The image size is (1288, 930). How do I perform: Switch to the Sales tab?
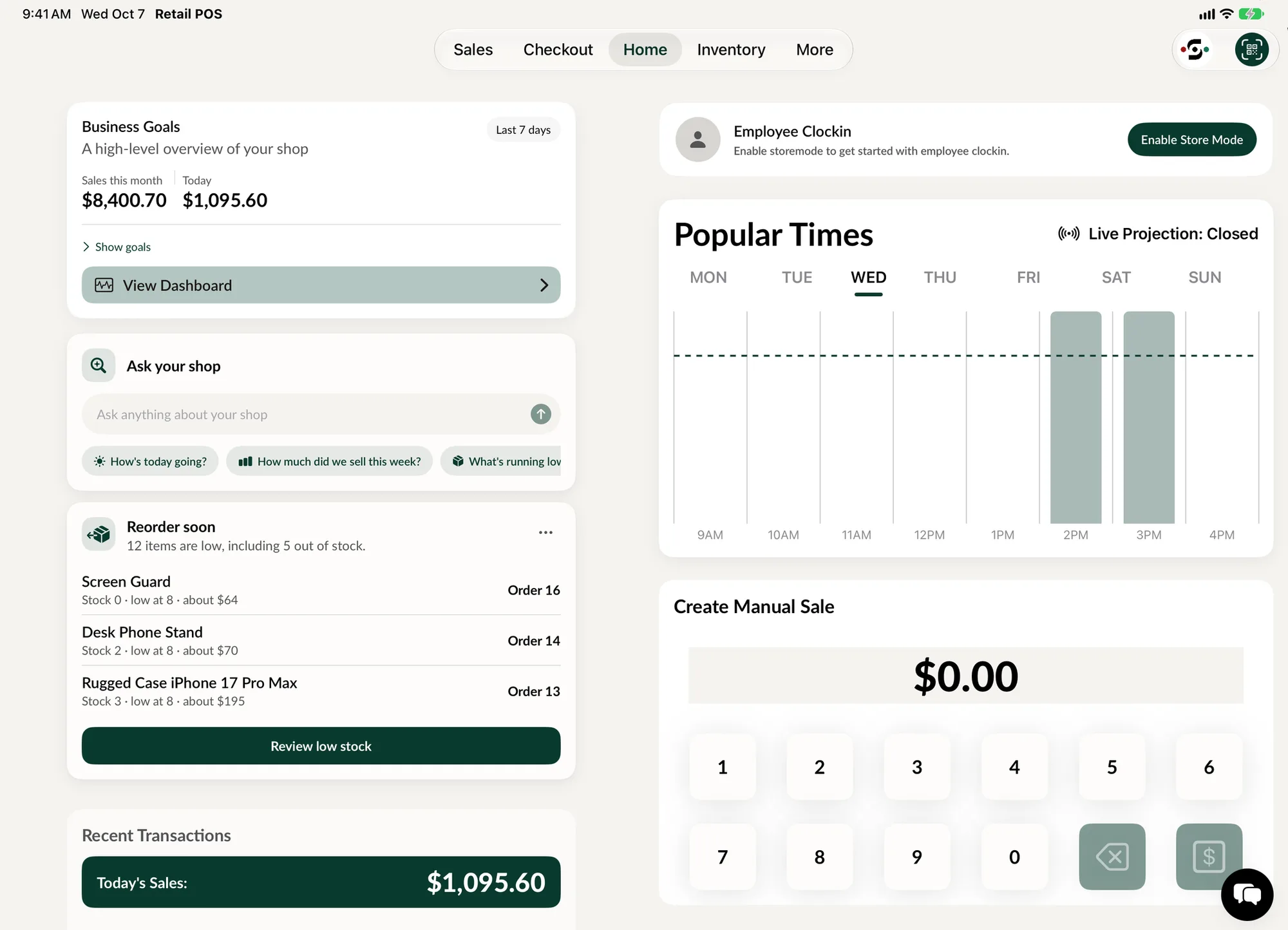pyautogui.click(x=473, y=50)
